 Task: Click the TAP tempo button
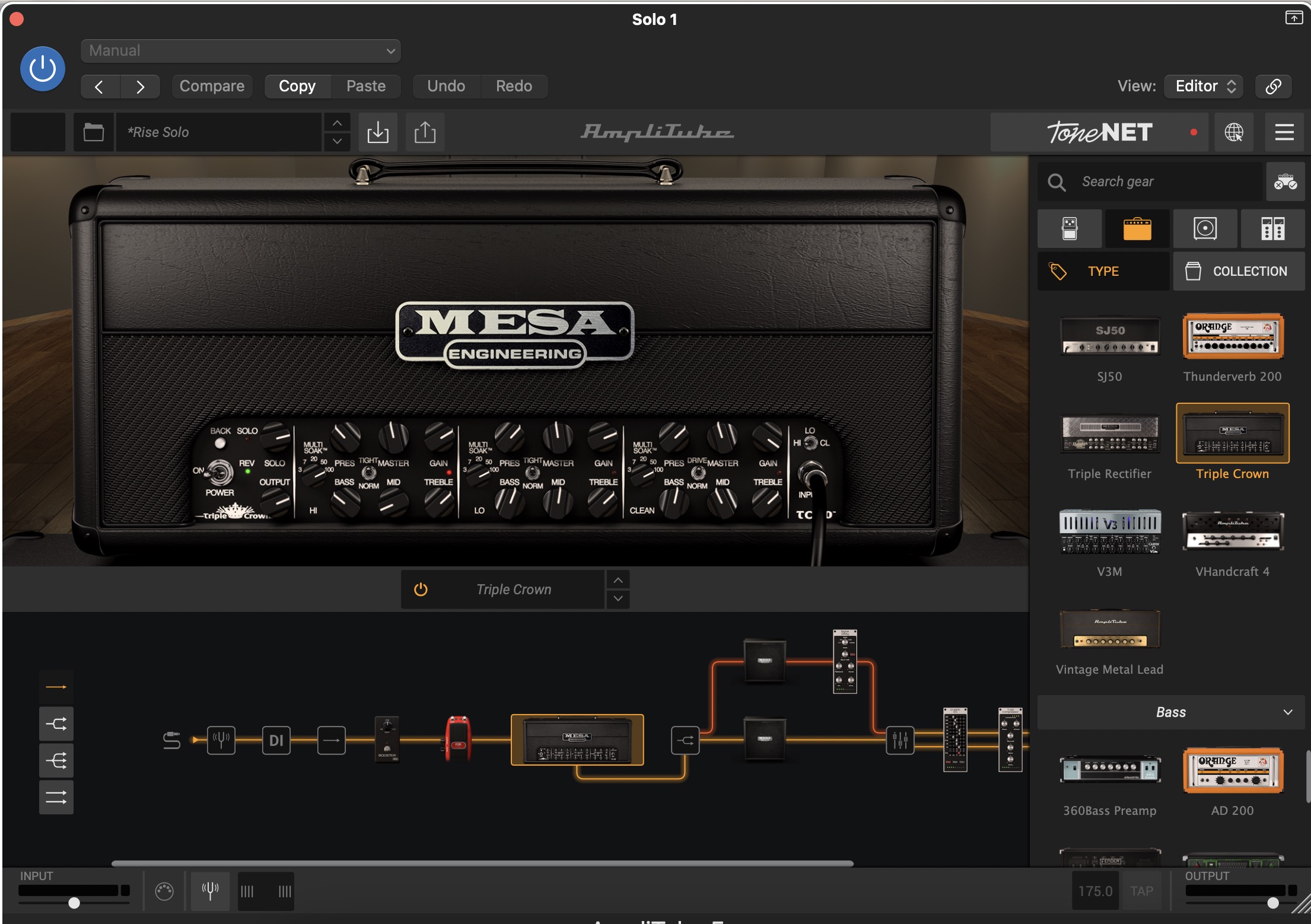pos(1142,891)
